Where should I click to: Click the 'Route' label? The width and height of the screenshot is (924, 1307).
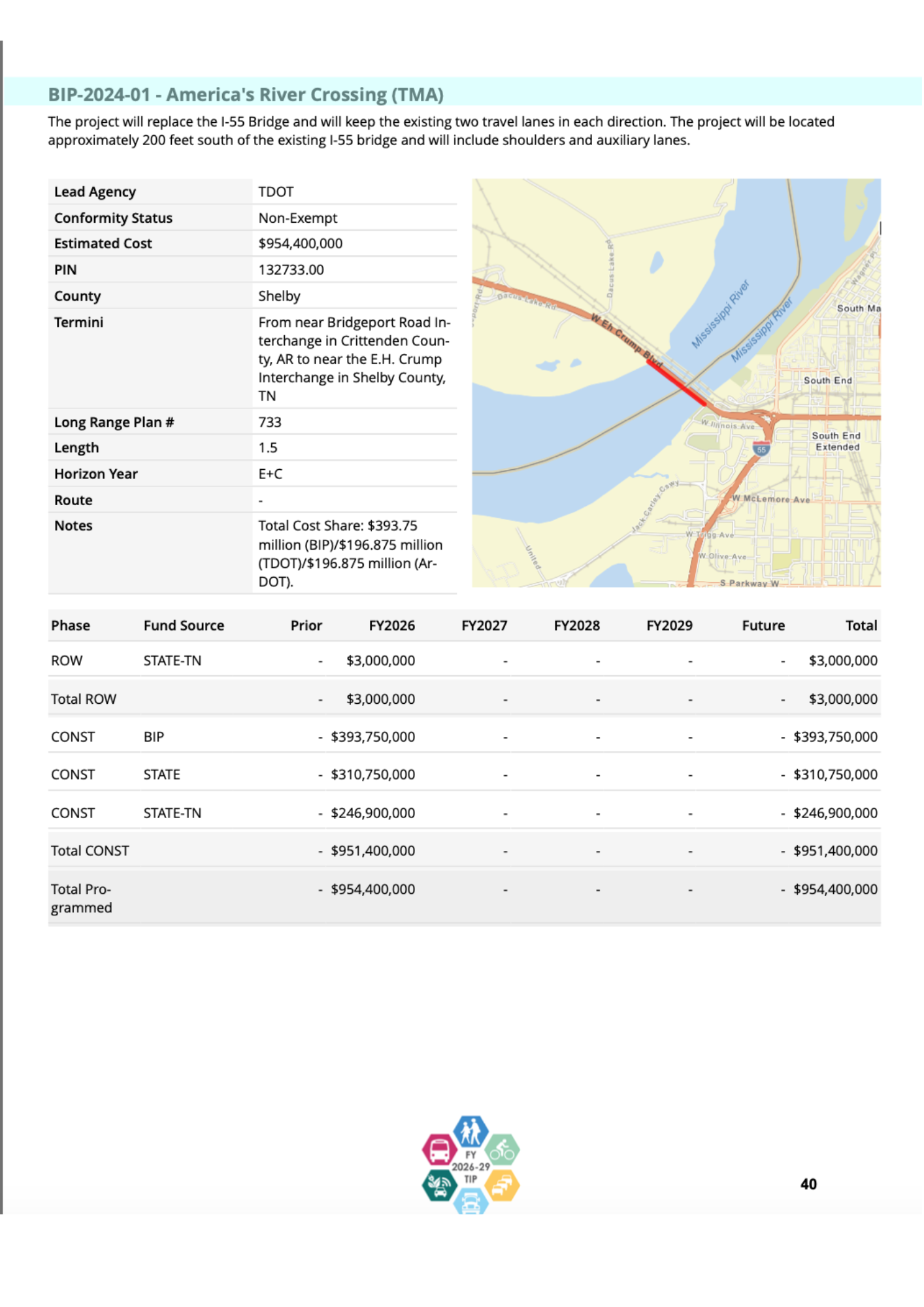click(x=73, y=500)
